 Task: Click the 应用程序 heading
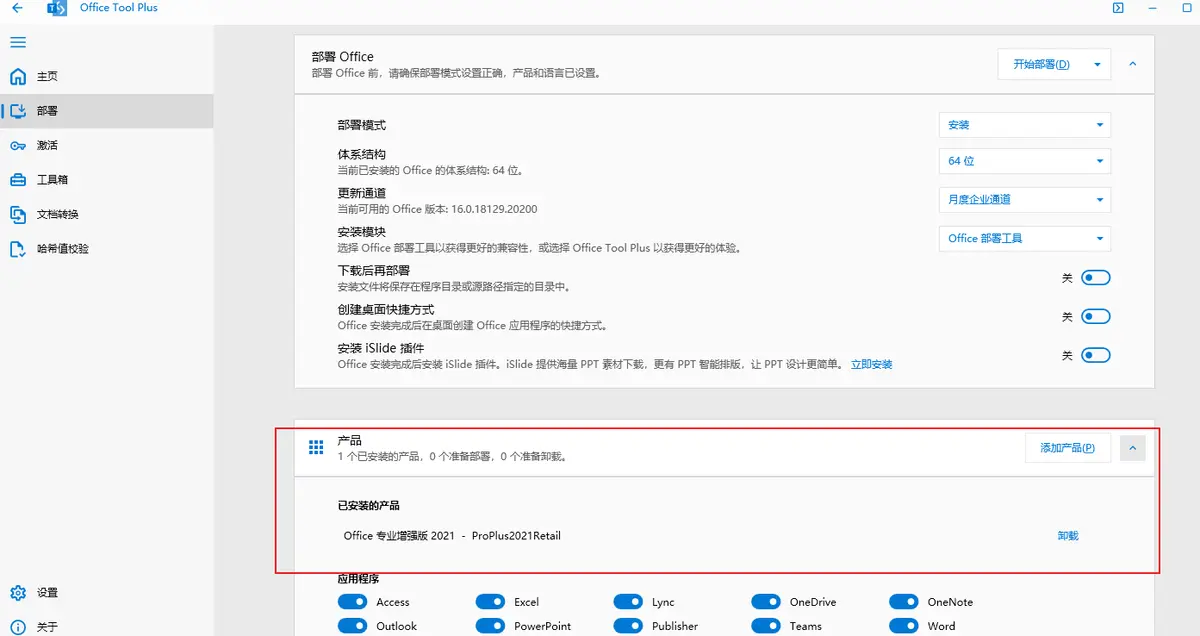pos(359,579)
